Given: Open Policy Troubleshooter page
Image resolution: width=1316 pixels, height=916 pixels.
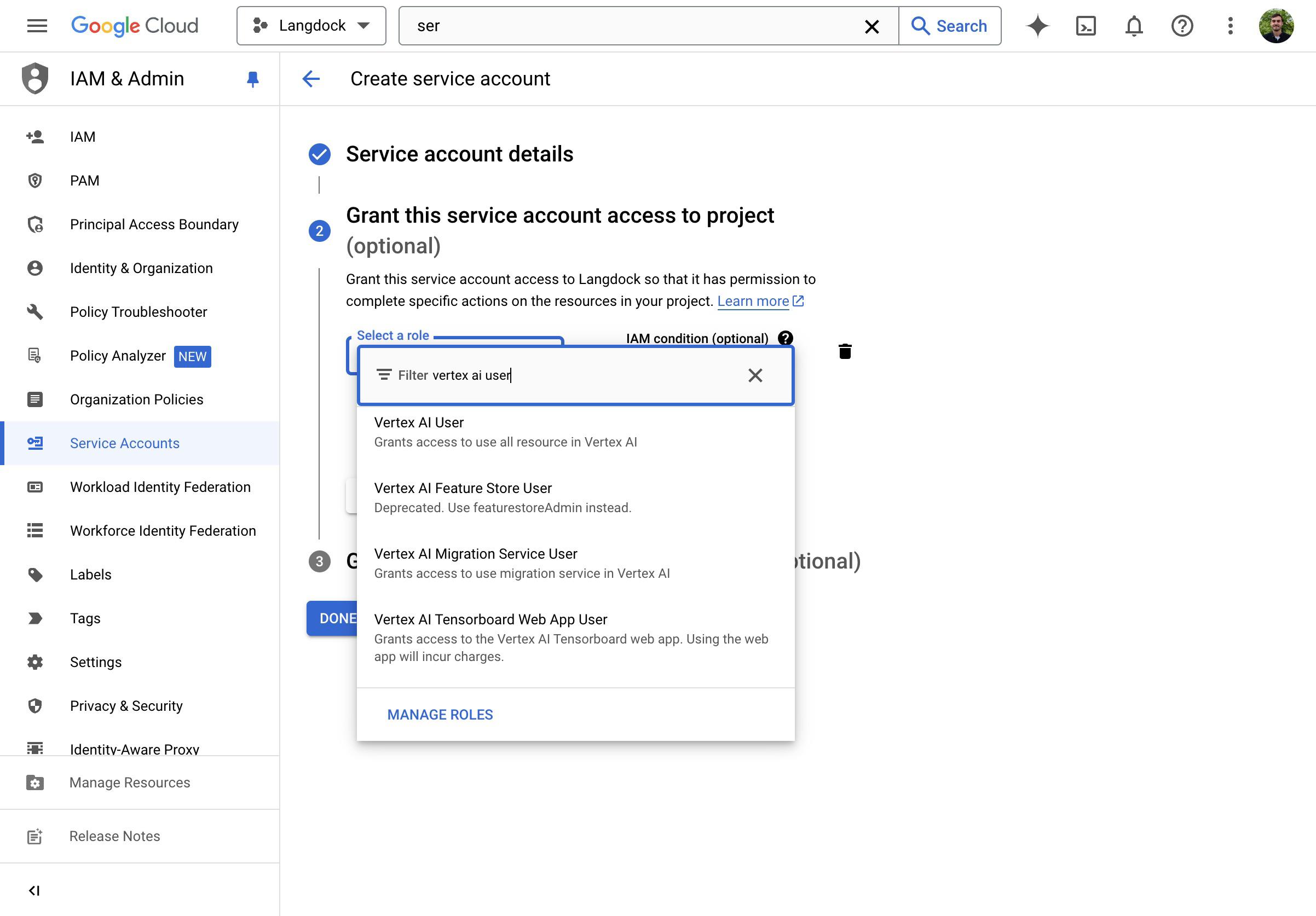Looking at the screenshot, I should point(140,312).
